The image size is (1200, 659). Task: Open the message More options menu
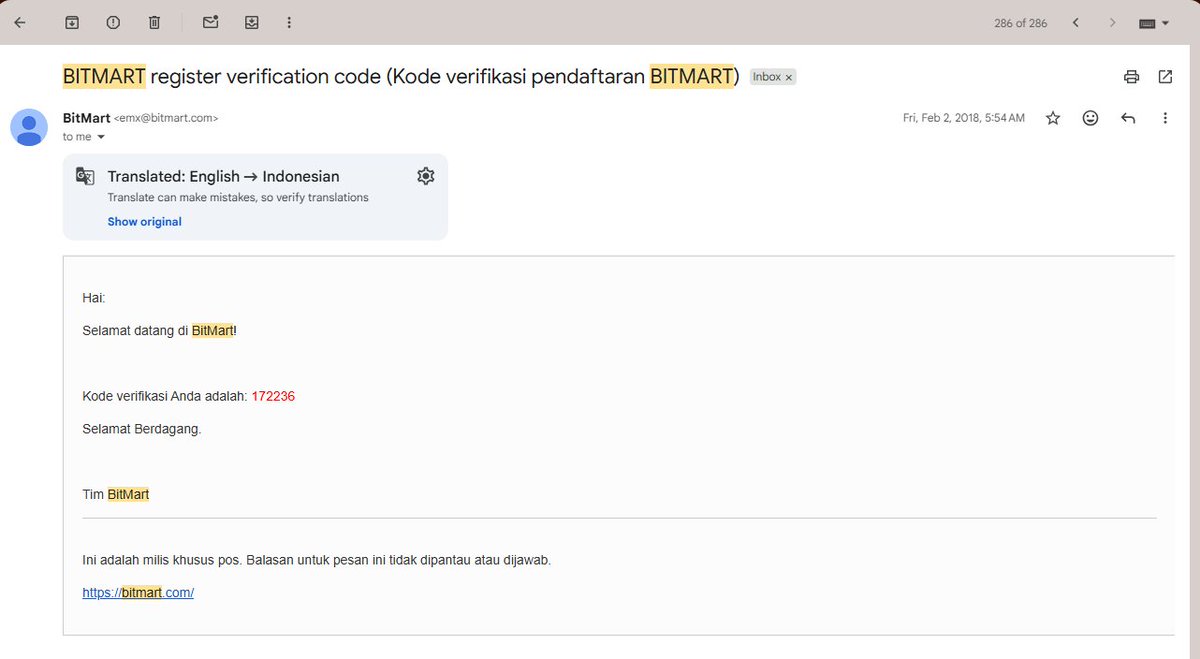point(1165,118)
